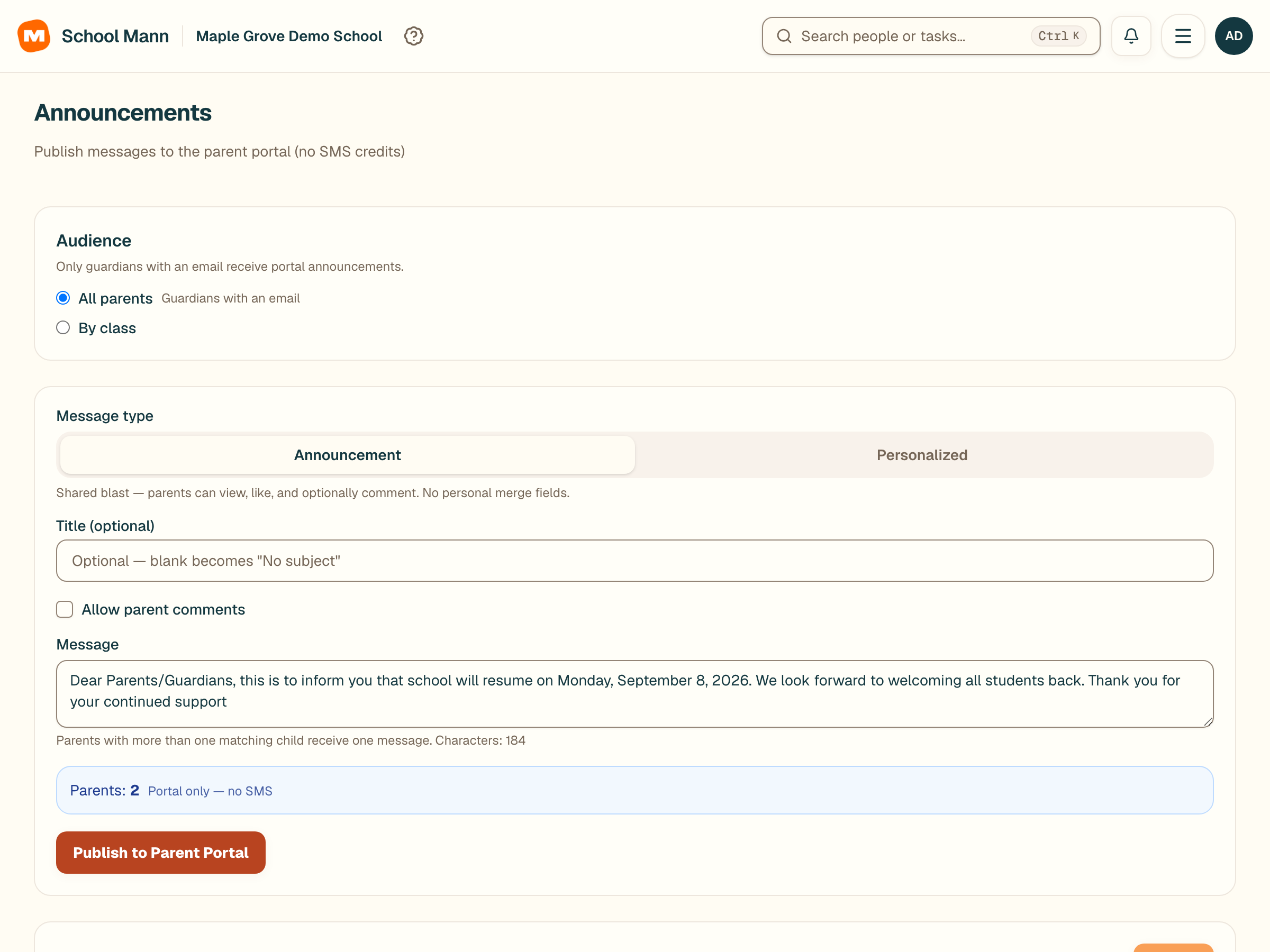The height and width of the screenshot is (952, 1270).
Task: Click Publish to Parent Portal button
Action: pyautogui.click(x=161, y=853)
